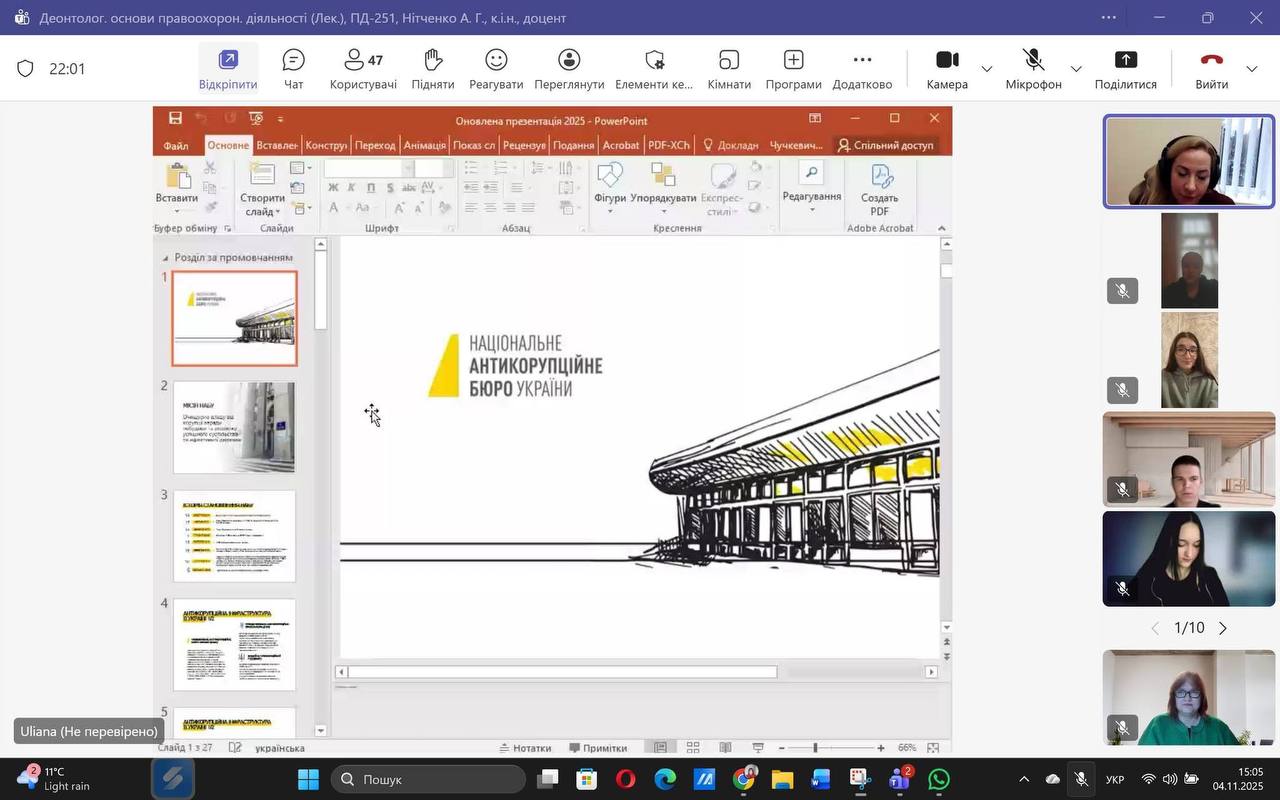Open the reactions menu
The width and height of the screenshot is (1280, 800).
coord(496,68)
